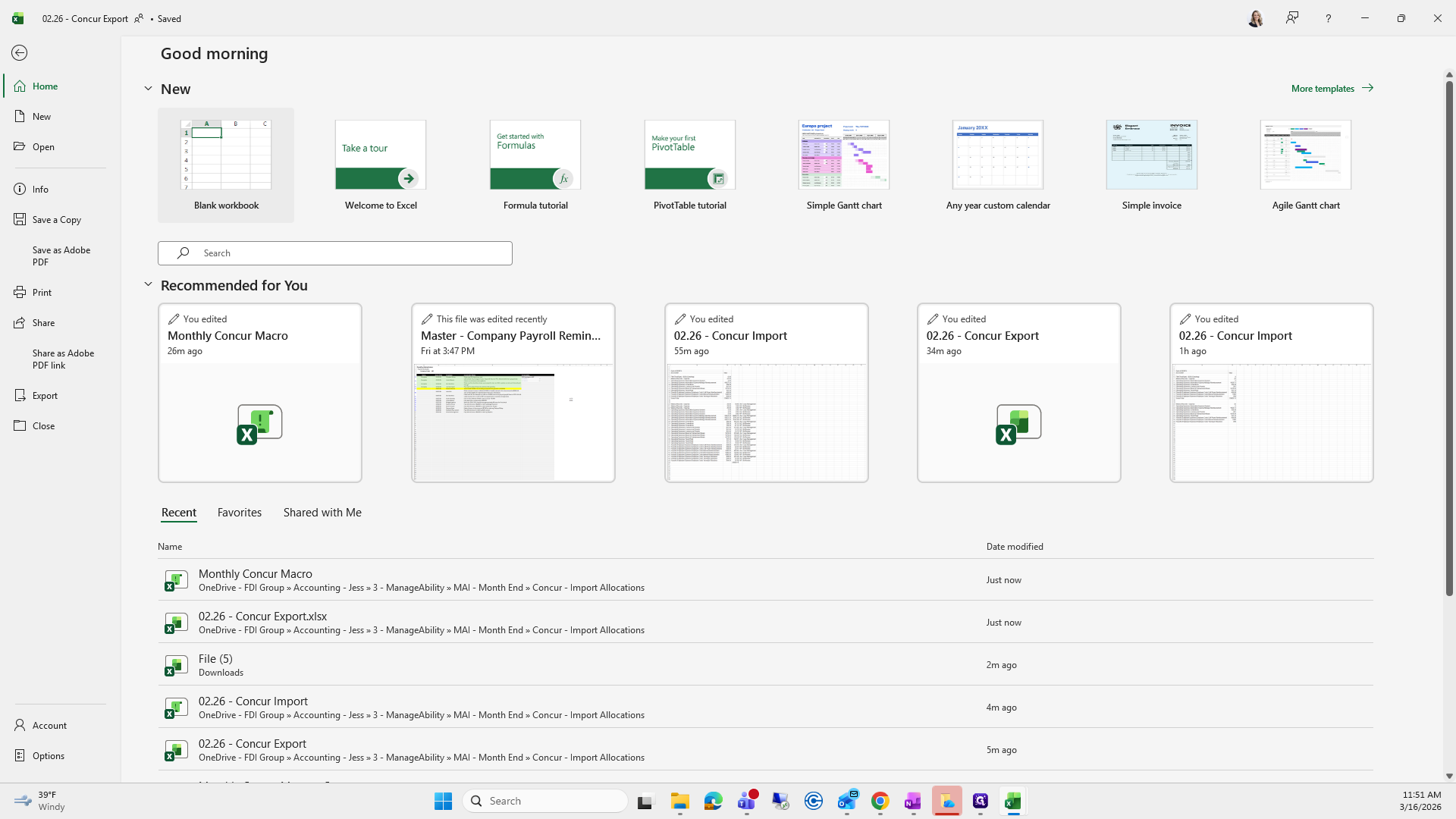Select the Blank workbook thumbnail
This screenshot has height=819, width=1456.
point(226,155)
